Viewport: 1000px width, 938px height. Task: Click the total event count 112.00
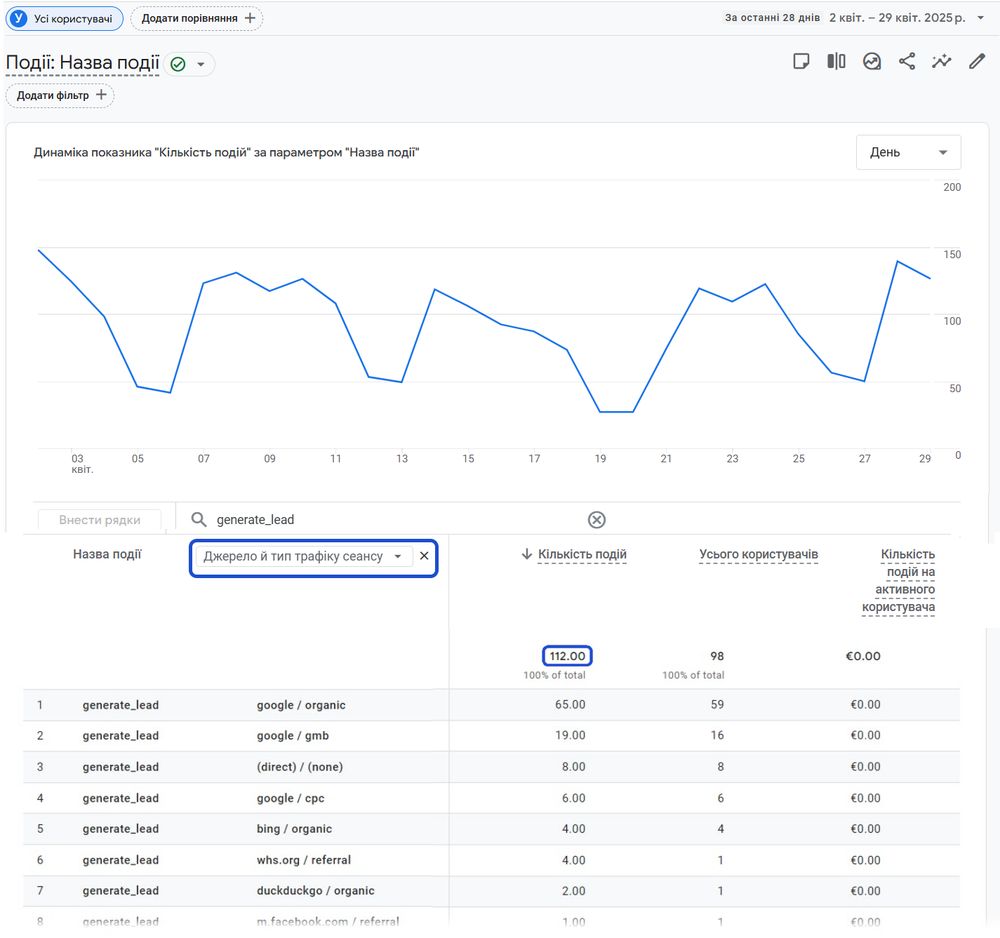coord(567,656)
